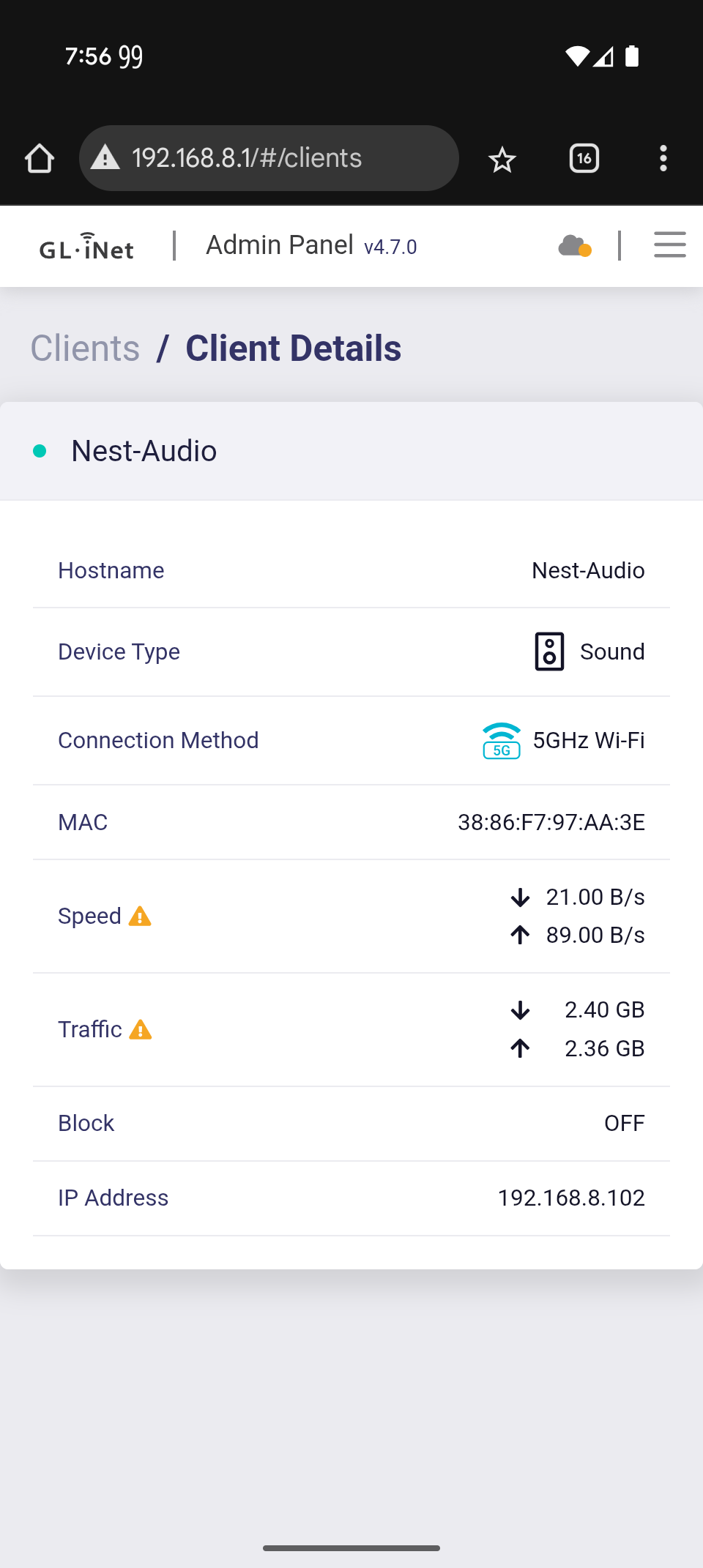The height and width of the screenshot is (1568, 703).
Task: Click the Client Details breadcrumb title
Action: coord(293,348)
